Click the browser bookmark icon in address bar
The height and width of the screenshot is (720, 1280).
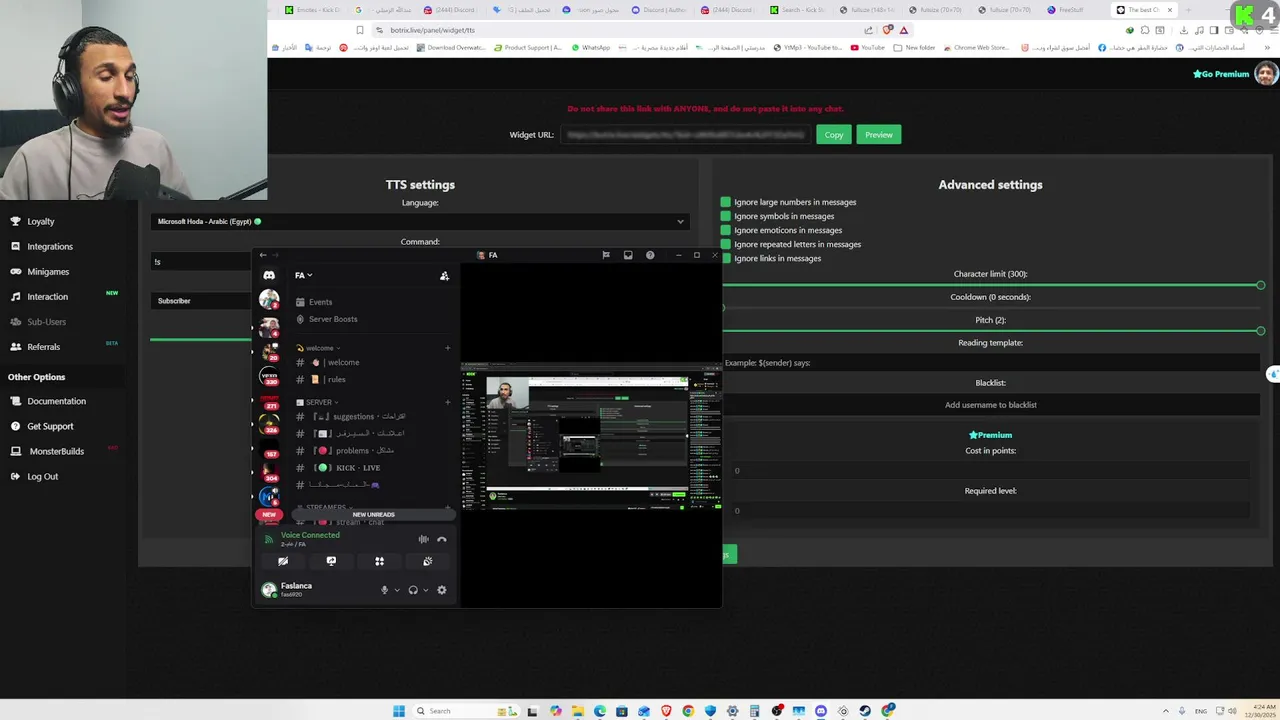[360, 30]
